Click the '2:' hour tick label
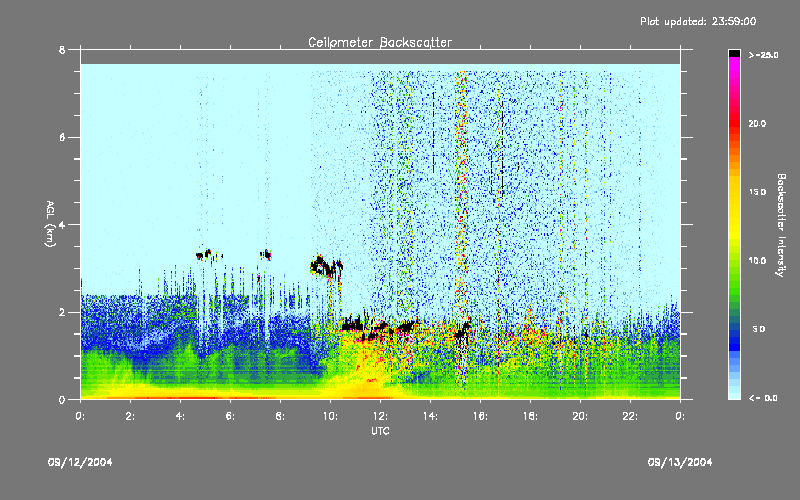The width and height of the screenshot is (800, 500). click(x=131, y=416)
